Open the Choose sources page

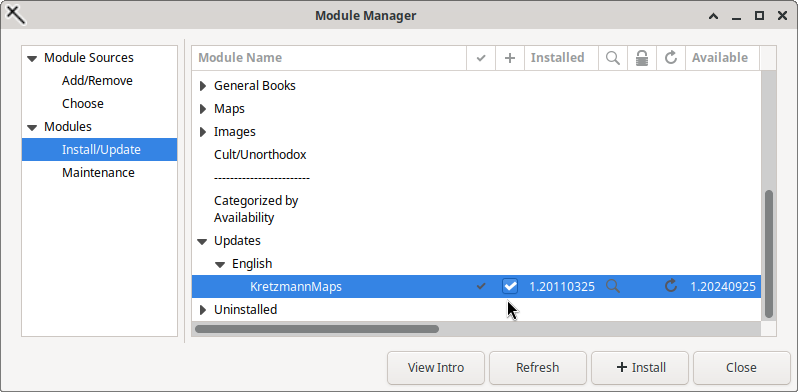click(82, 104)
